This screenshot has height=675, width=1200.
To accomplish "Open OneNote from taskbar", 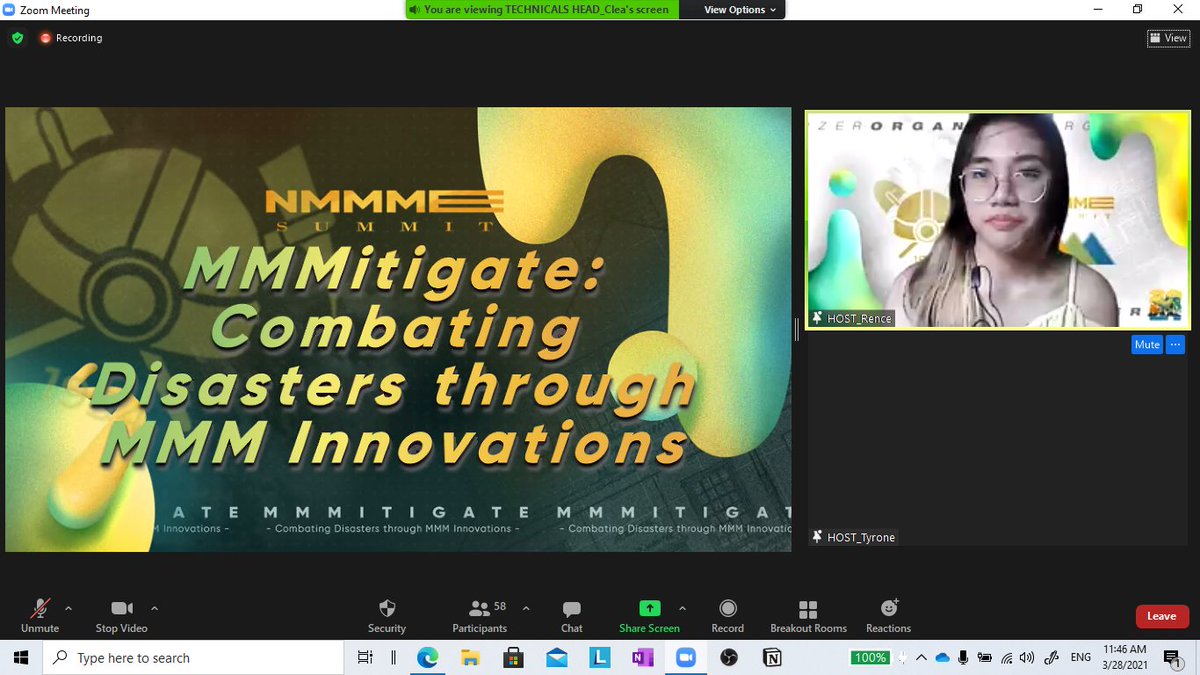I will click(x=643, y=657).
